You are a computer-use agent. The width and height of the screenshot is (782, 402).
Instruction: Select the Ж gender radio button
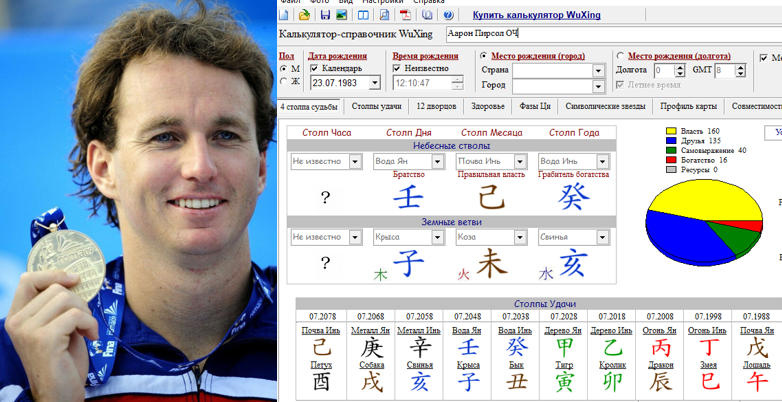tap(283, 82)
